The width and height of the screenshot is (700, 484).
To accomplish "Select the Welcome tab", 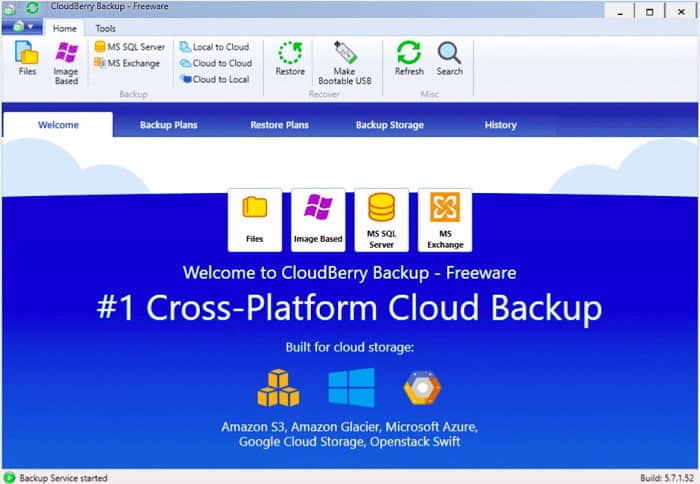I will point(58,125).
